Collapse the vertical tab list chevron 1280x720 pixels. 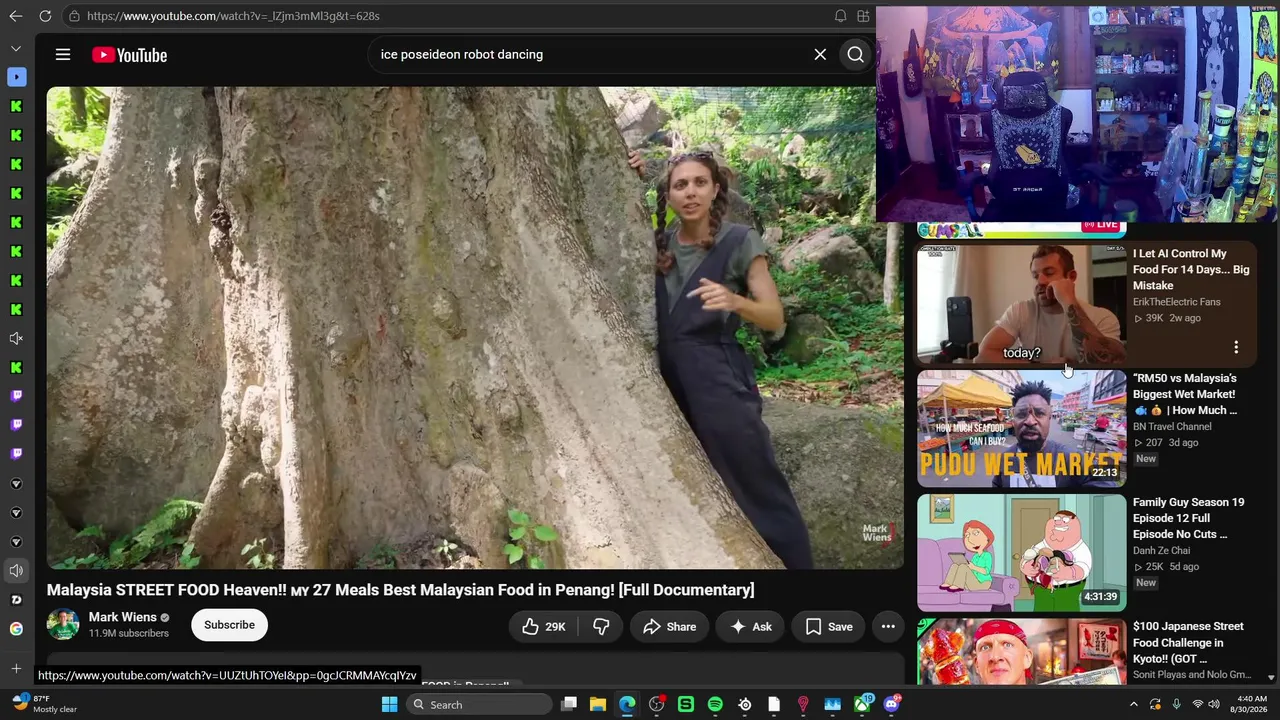click(x=16, y=48)
